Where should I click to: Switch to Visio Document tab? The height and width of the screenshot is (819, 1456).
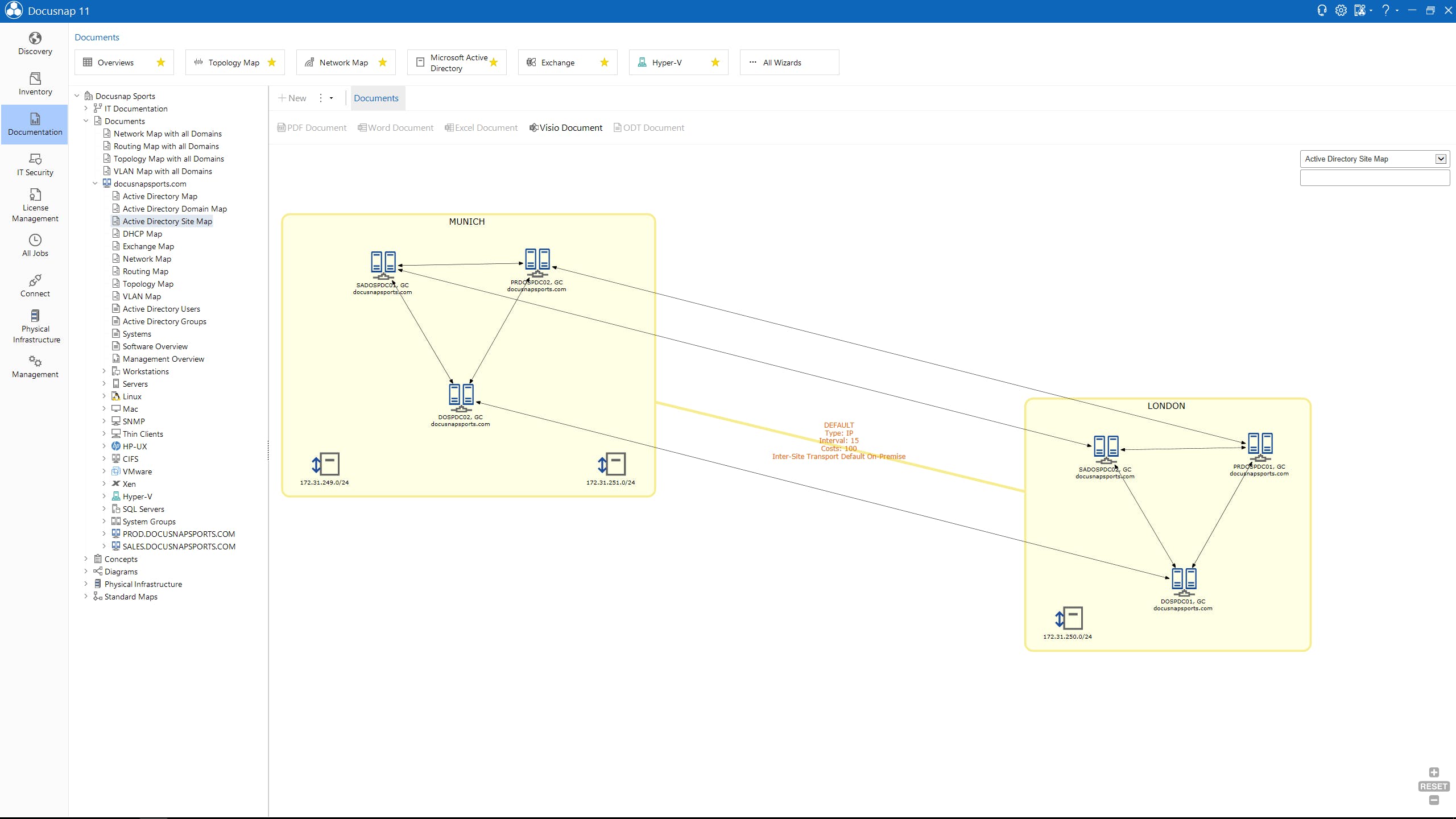(565, 128)
